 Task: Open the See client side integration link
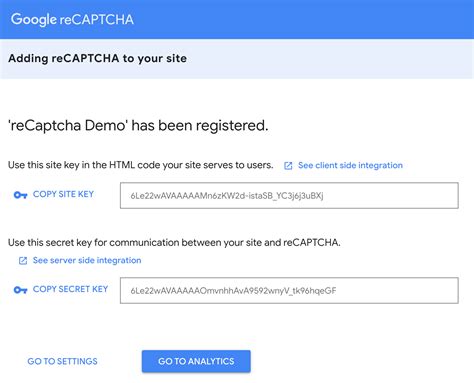point(350,165)
